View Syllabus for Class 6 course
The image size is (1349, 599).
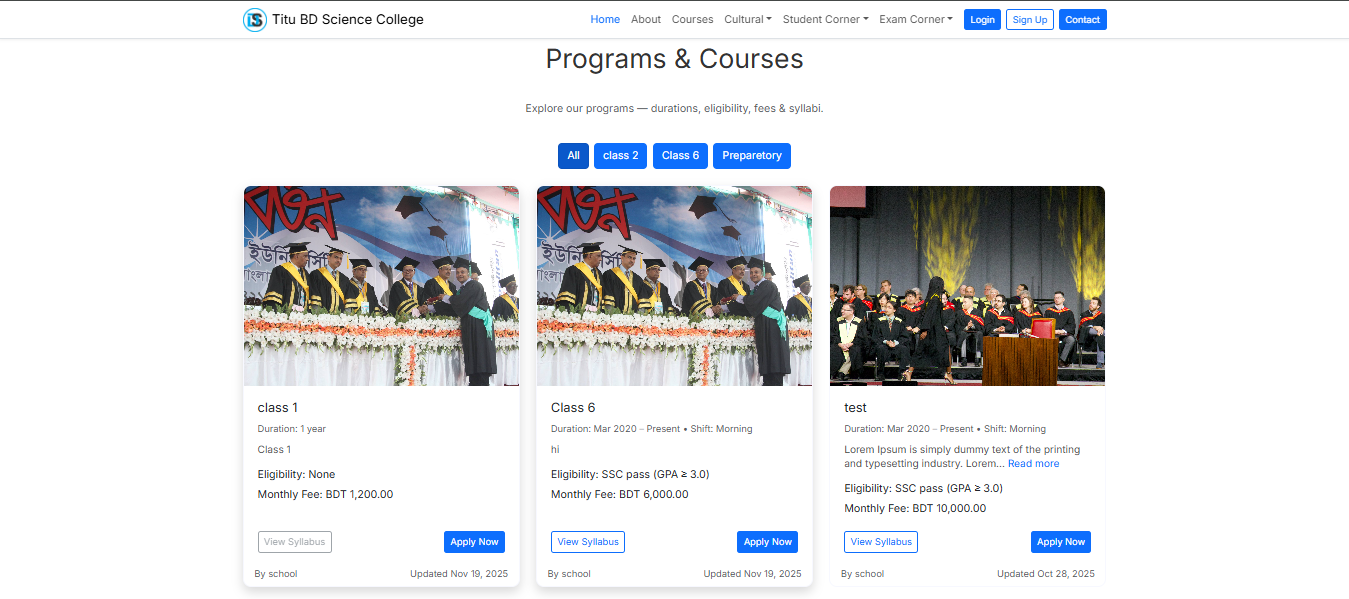tap(588, 542)
